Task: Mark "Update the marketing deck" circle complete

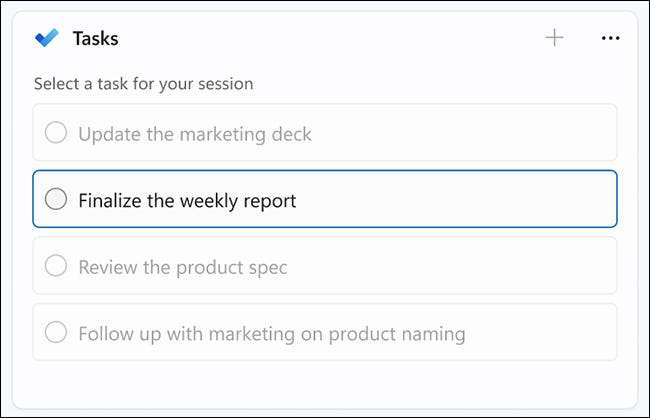Action: coord(57,133)
